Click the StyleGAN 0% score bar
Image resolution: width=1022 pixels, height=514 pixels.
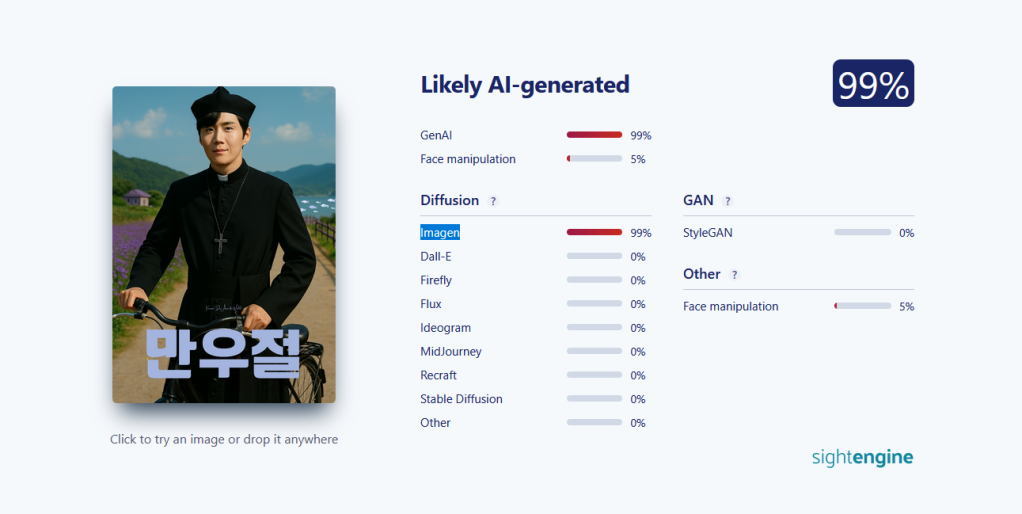tap(862, 233)
